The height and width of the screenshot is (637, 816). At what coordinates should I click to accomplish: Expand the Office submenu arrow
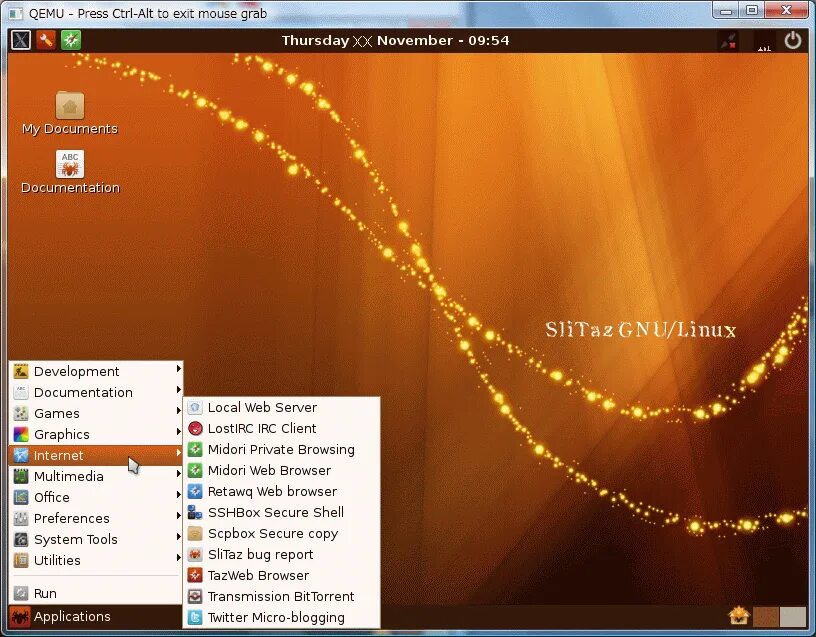click(178, 494)
